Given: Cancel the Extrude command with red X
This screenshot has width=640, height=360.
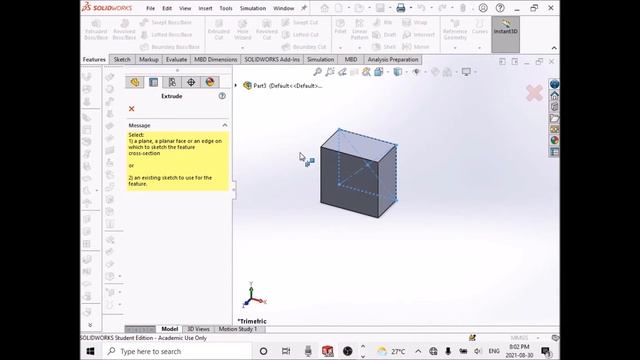Looking at the screenshot, I should pyautogui.click(x=131, y=109).
